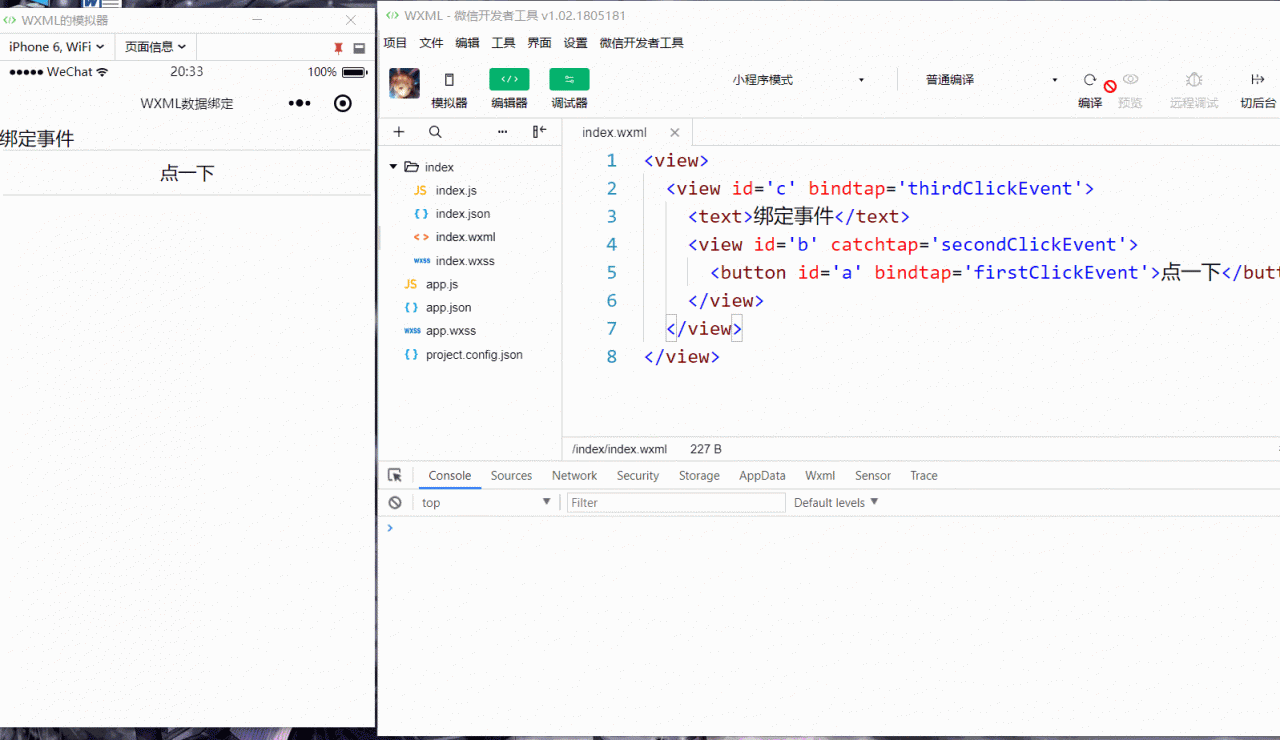Click the /index/index.wxml path in status bar
This screenshot has width=1280, height=740.
point(619,449)
